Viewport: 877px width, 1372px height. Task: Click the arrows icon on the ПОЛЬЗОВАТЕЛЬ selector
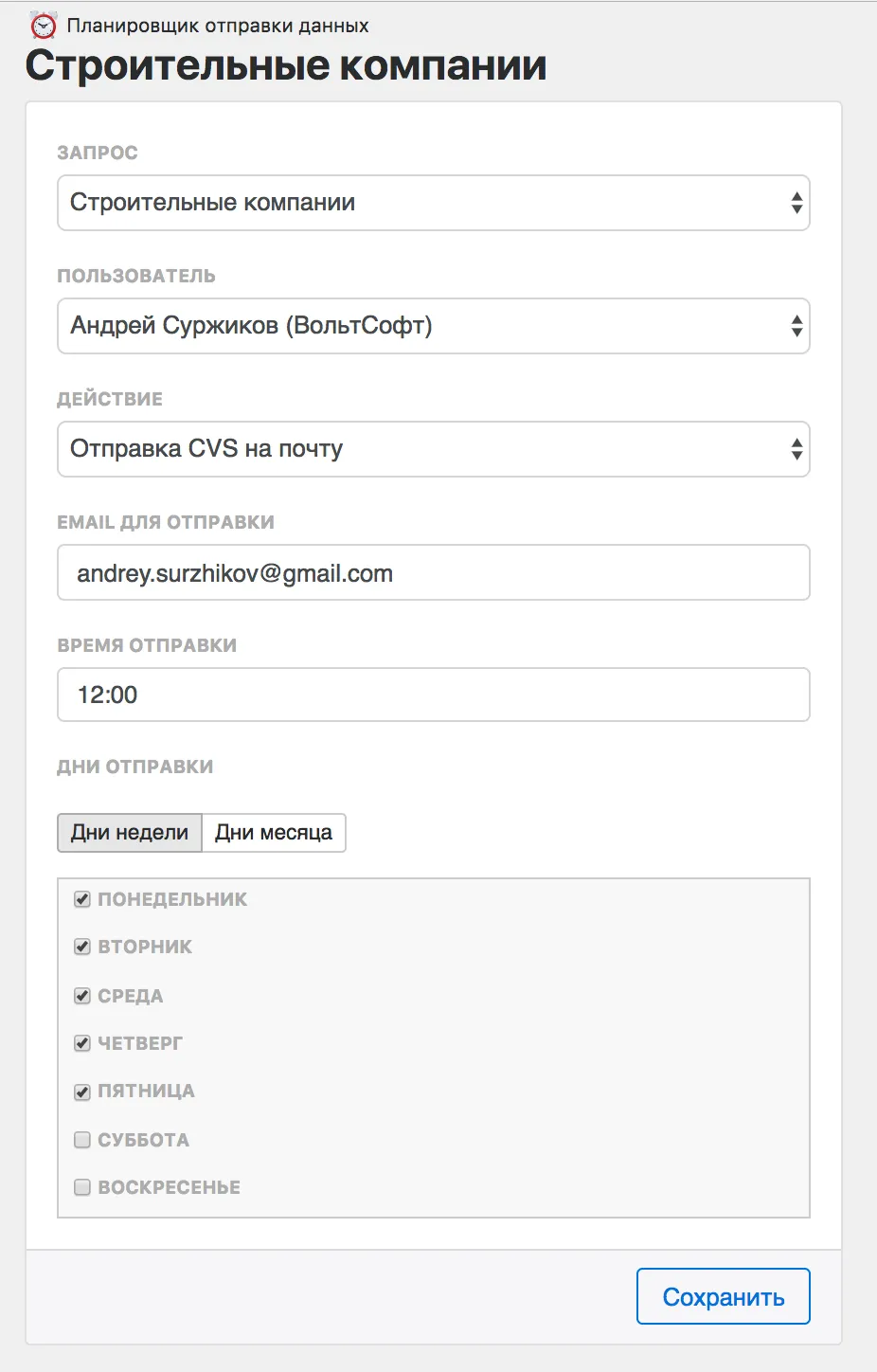pyautogui.click(x=796, y=325)
